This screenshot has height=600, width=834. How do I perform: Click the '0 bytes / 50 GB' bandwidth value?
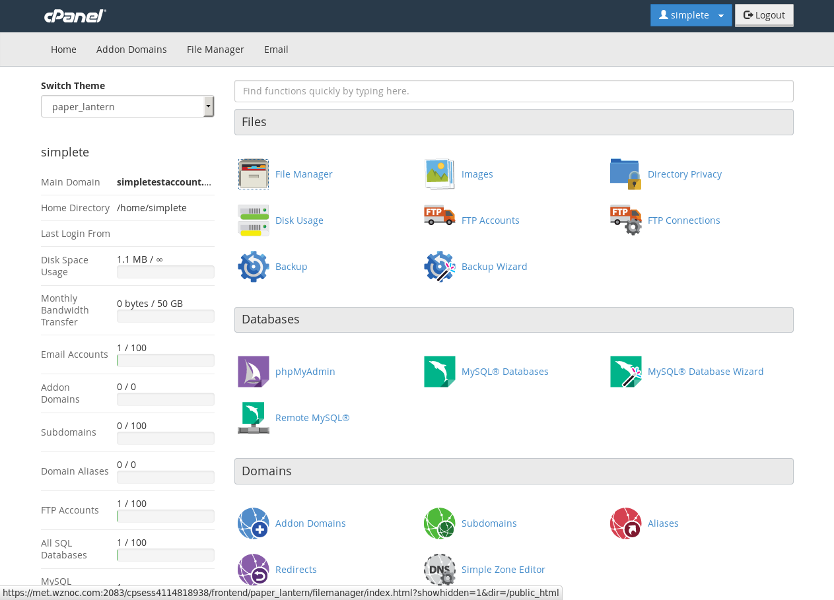pyautogui.click(x=149, y=304)
